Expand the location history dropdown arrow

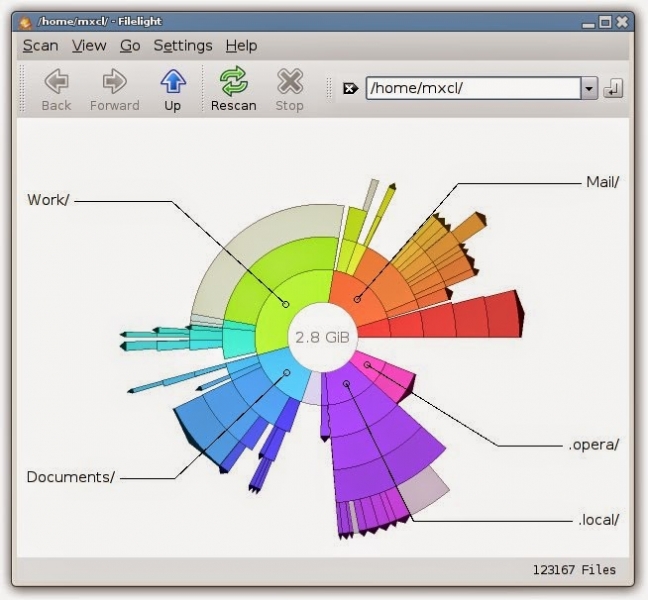tap(589, 88)
